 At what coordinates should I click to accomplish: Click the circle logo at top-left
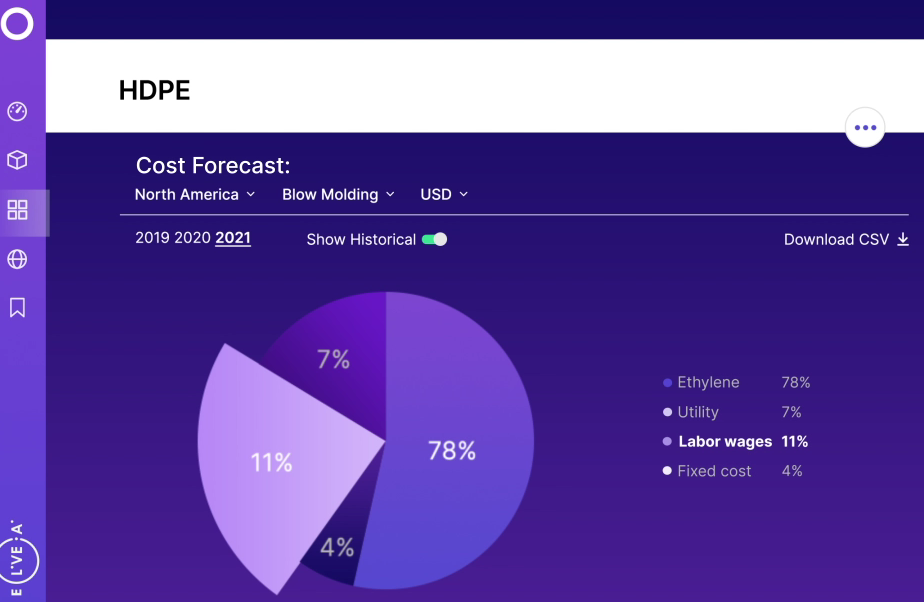click(17, 23)
